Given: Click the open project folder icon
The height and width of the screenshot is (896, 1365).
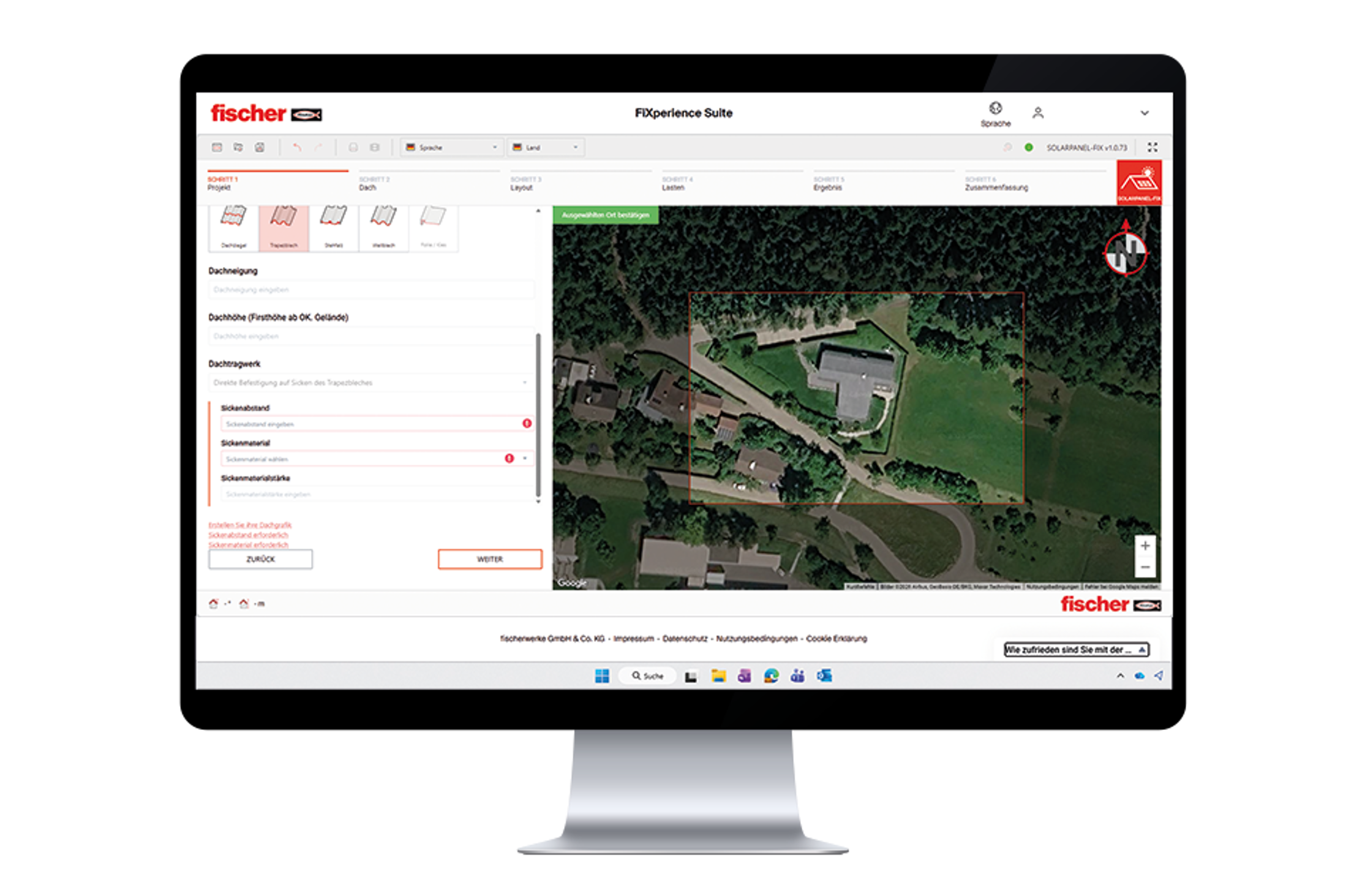Looking at the screenshot, I should (x=238, y=148).
